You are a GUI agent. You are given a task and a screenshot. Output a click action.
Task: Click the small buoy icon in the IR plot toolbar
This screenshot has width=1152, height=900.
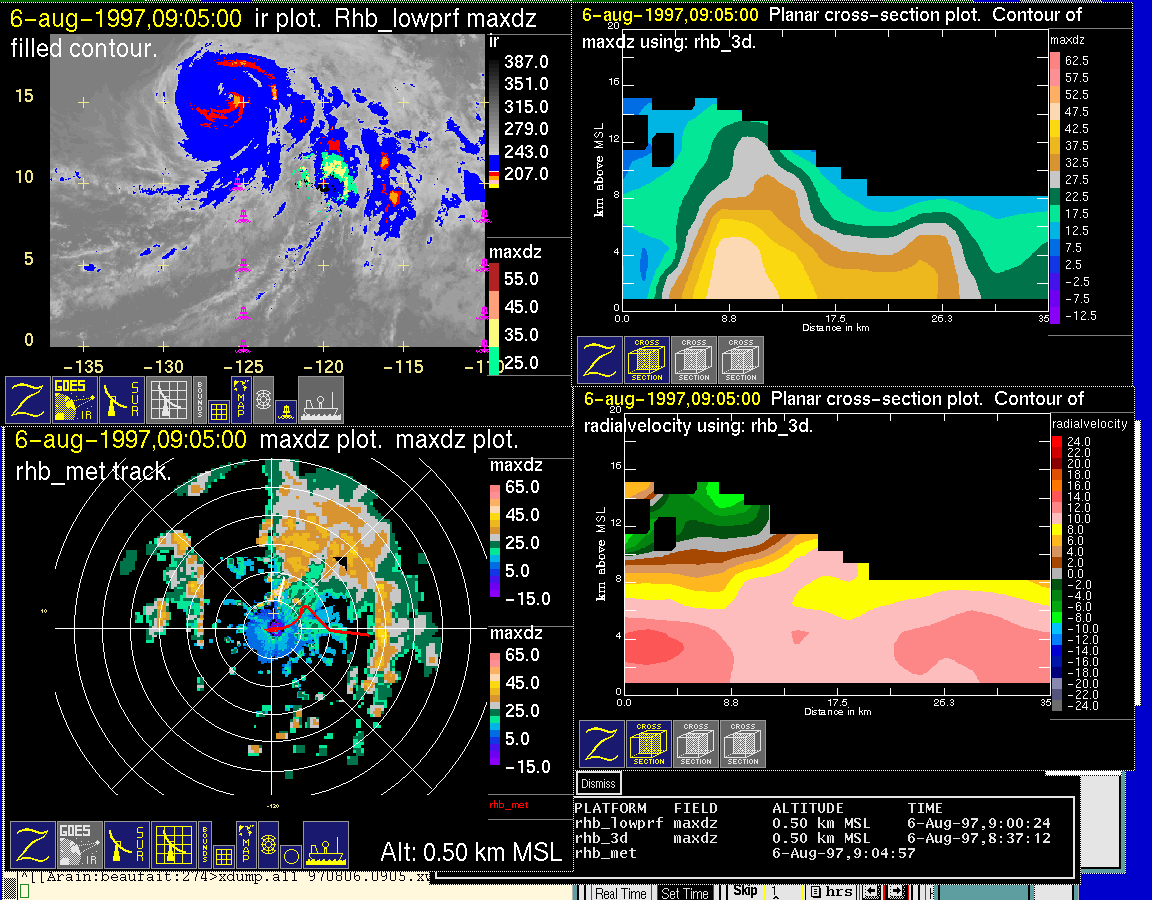click(x=287, y=409)
